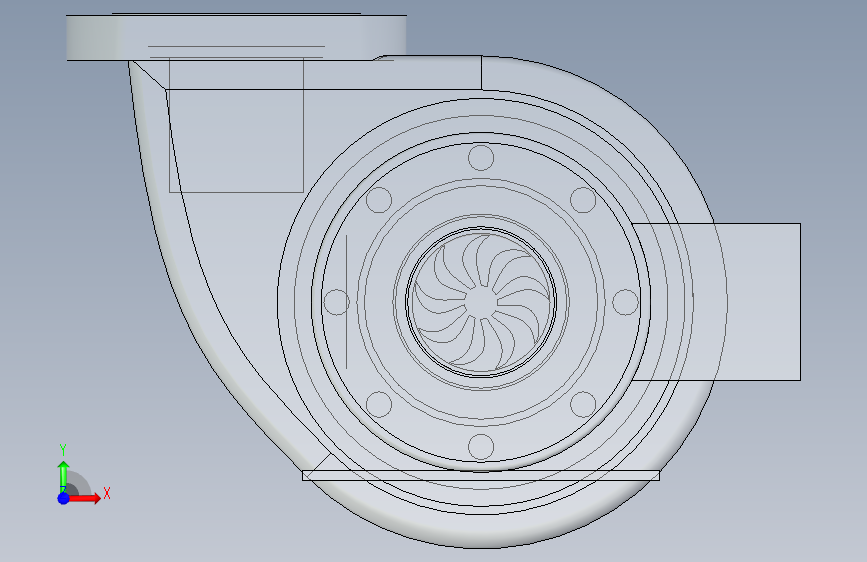Select the thin base plate under the volute

tap(480, 475)
